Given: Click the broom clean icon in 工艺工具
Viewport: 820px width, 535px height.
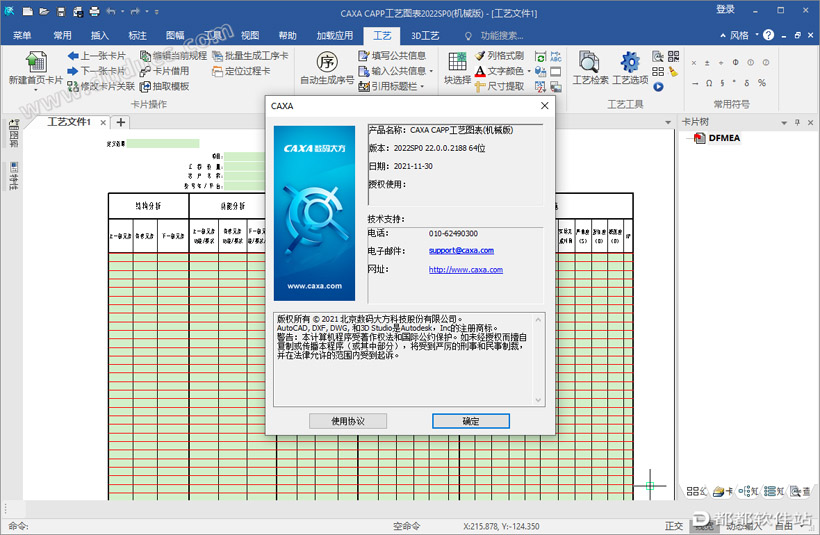Looking at the screenshot, I should click(x=673, y=72).
